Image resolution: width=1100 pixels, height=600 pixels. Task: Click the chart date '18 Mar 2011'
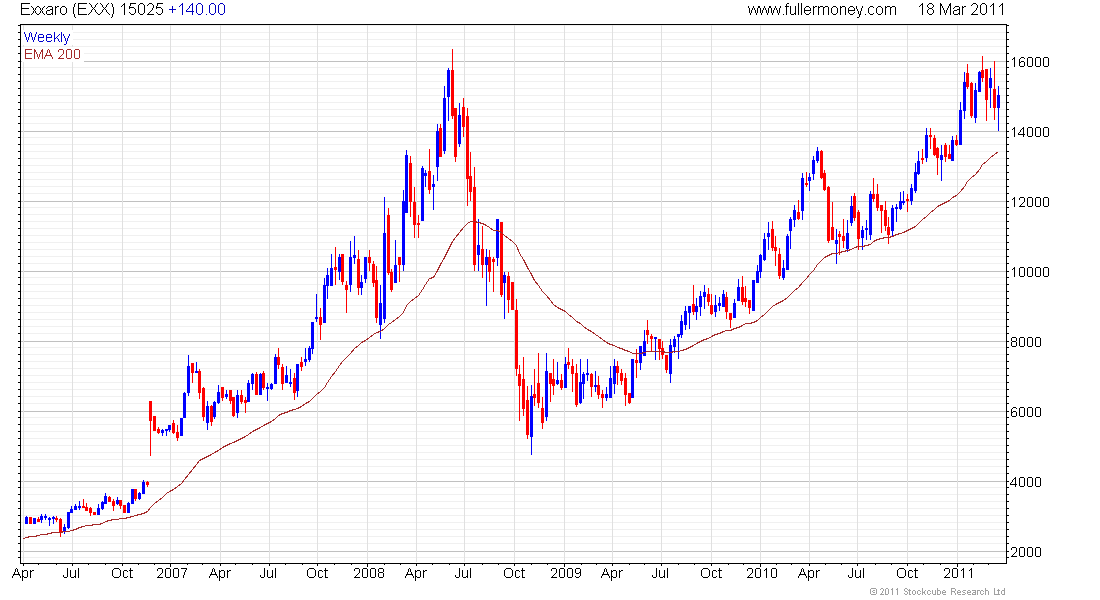pyautogui.click(x=961, y=10)
